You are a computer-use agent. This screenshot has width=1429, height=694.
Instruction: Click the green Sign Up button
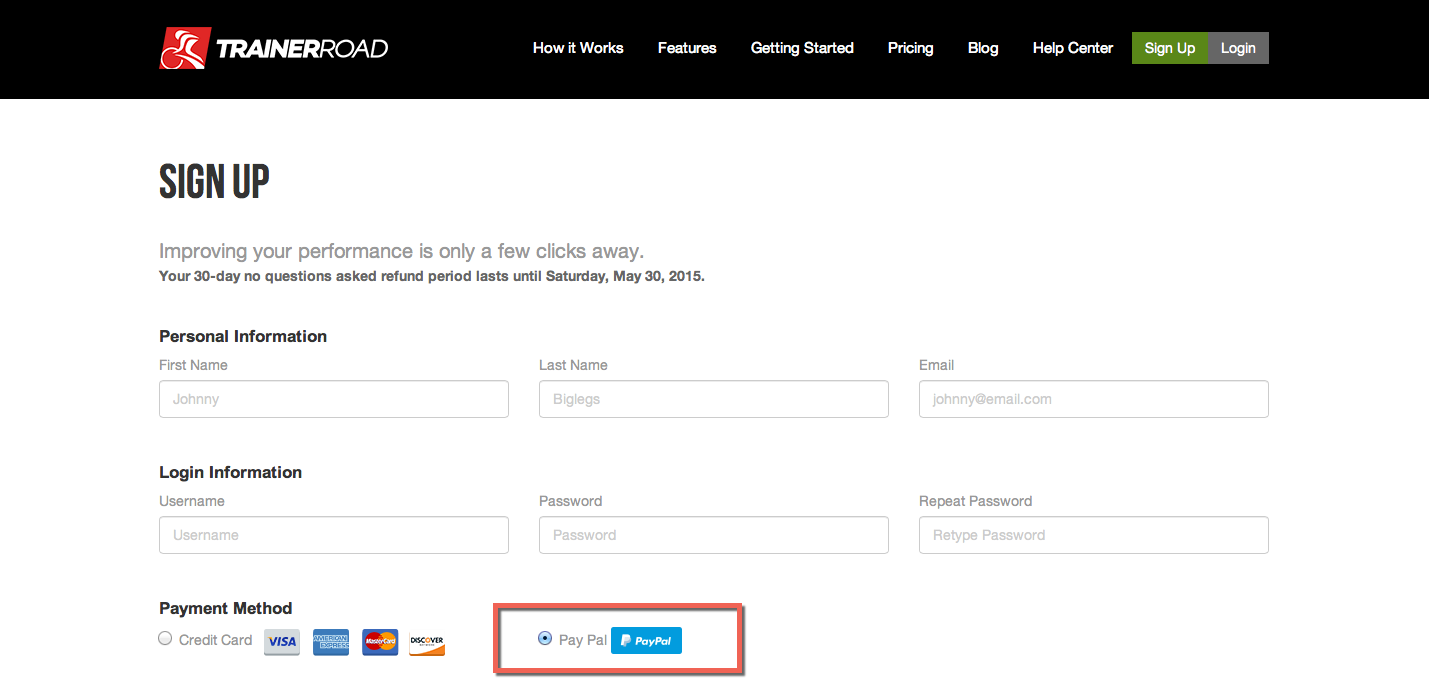(x=1170, y=48)
